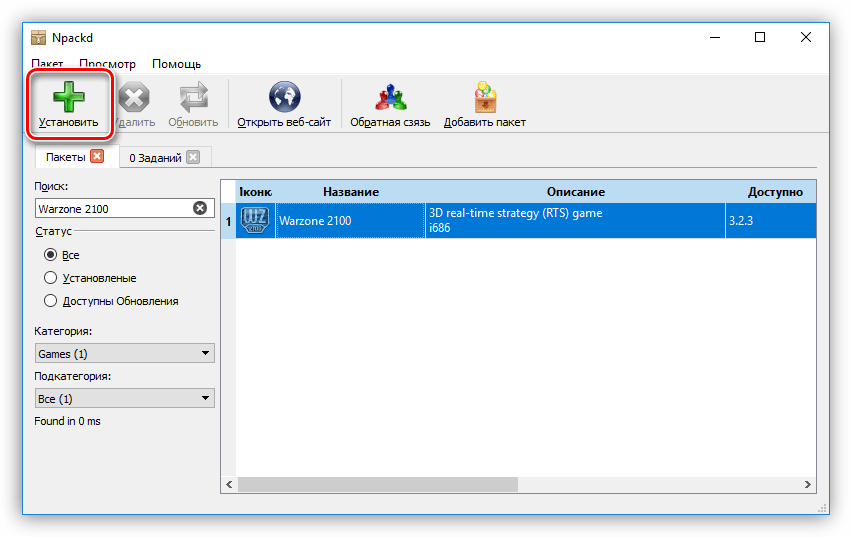Expand the Категория Games dropdown
852x537 pixels.
[124, 353]
